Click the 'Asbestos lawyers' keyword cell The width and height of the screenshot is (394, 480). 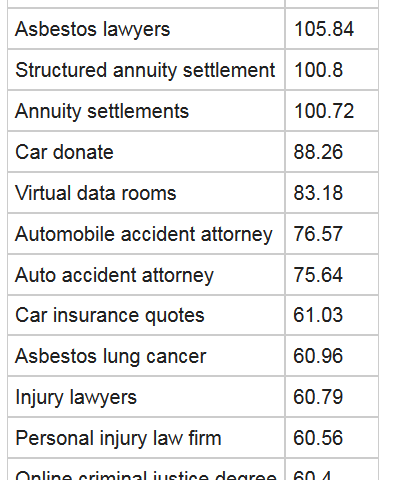point(146,29)
